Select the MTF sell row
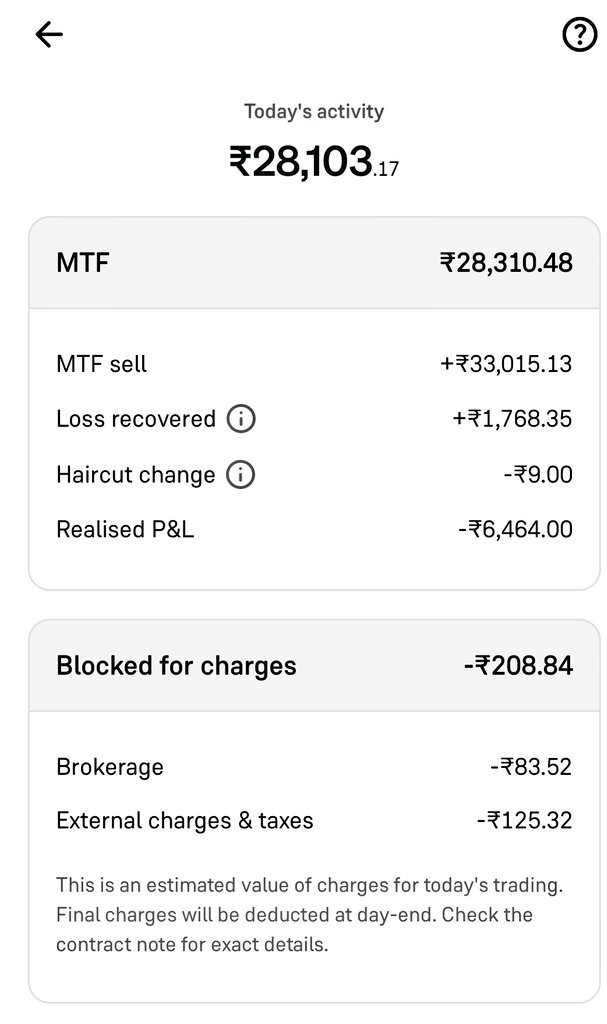Viewport: 607px width, 1024px height. pyautogui.click(x=314, y=364)
